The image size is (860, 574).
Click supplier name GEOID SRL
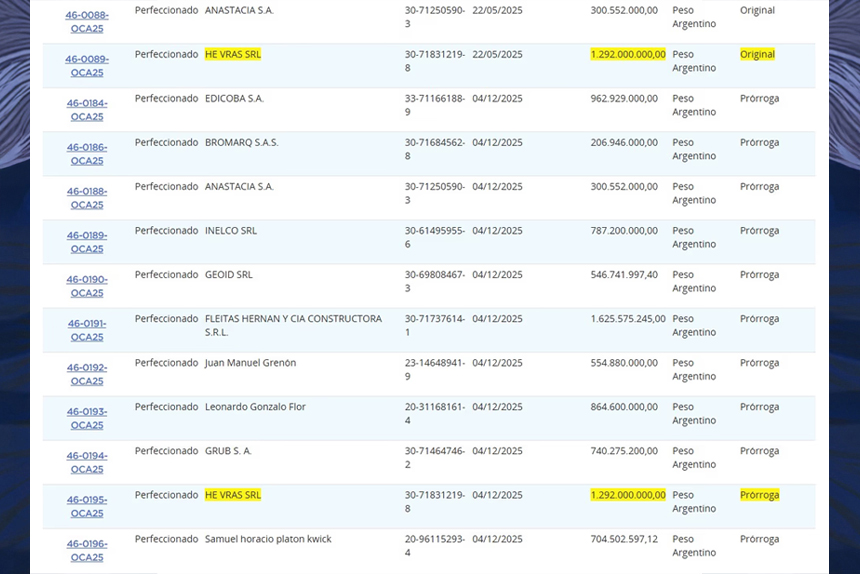[229, 275]
